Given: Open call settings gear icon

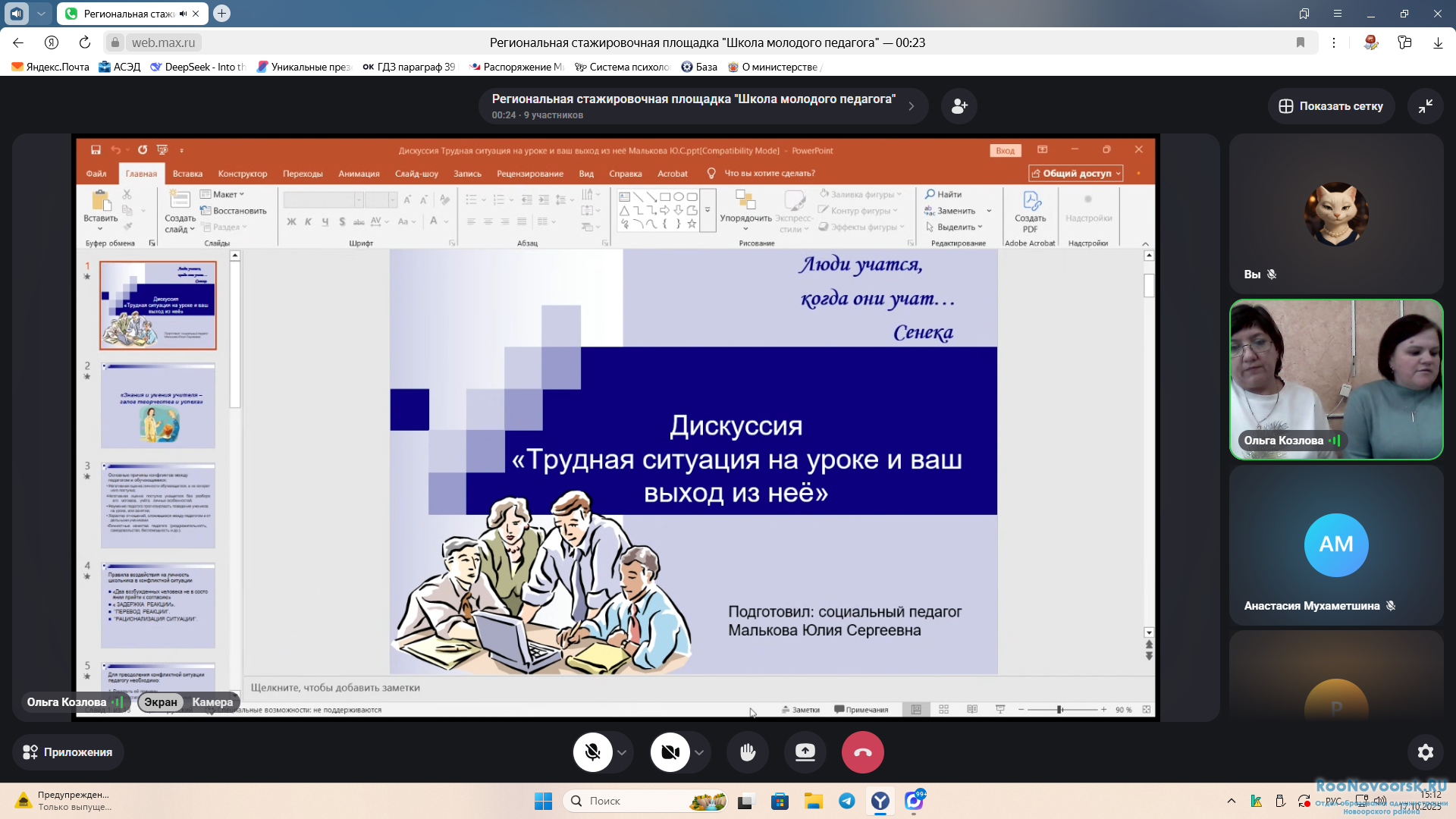Looking at the screenshot, I should (x=1425, y=752).
